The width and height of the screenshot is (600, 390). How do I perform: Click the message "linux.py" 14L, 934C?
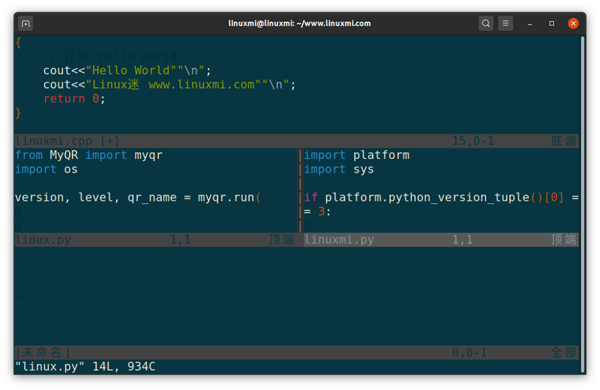(x=85, y=367)
